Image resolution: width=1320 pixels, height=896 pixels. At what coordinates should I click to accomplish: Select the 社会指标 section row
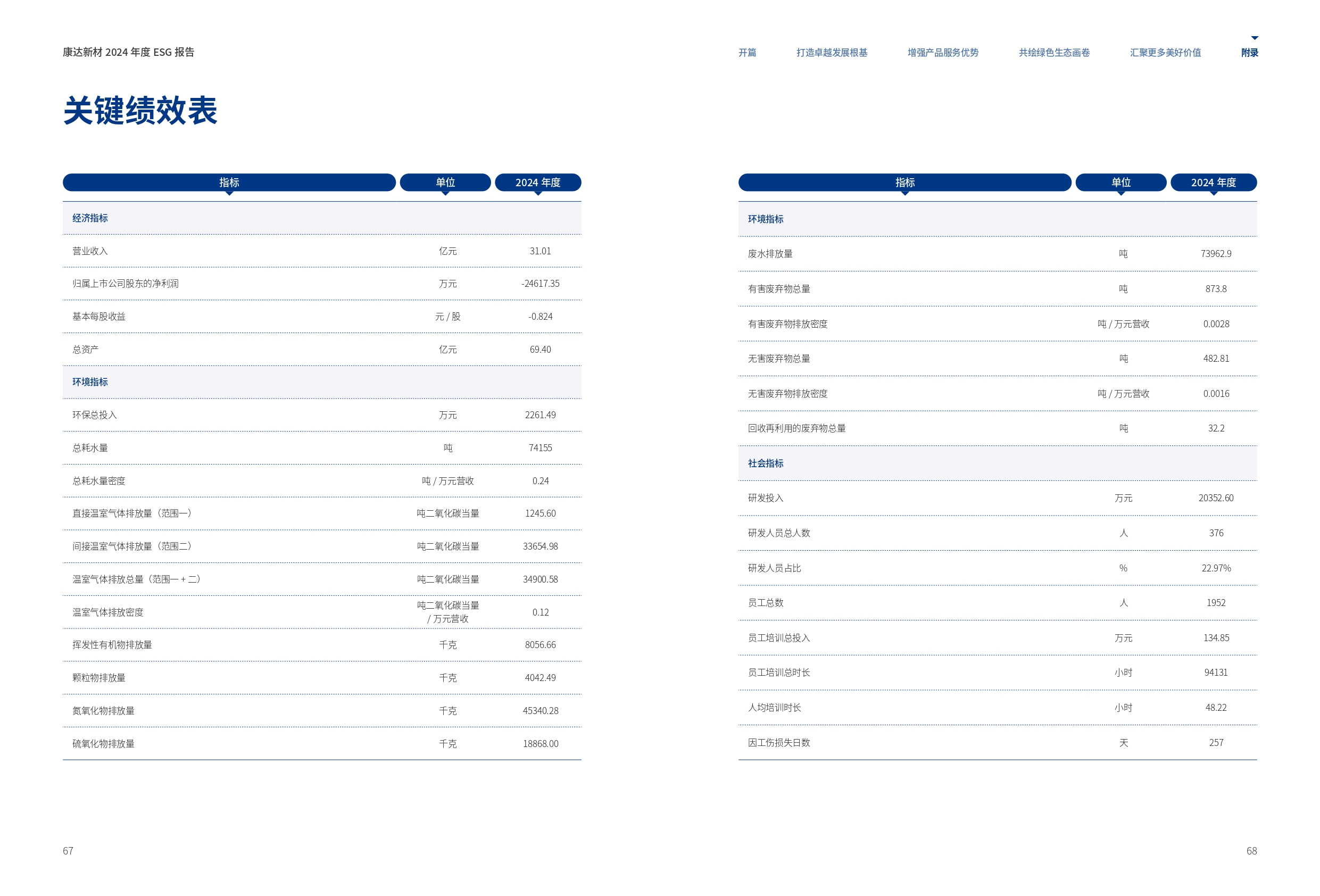pos(765,463)
